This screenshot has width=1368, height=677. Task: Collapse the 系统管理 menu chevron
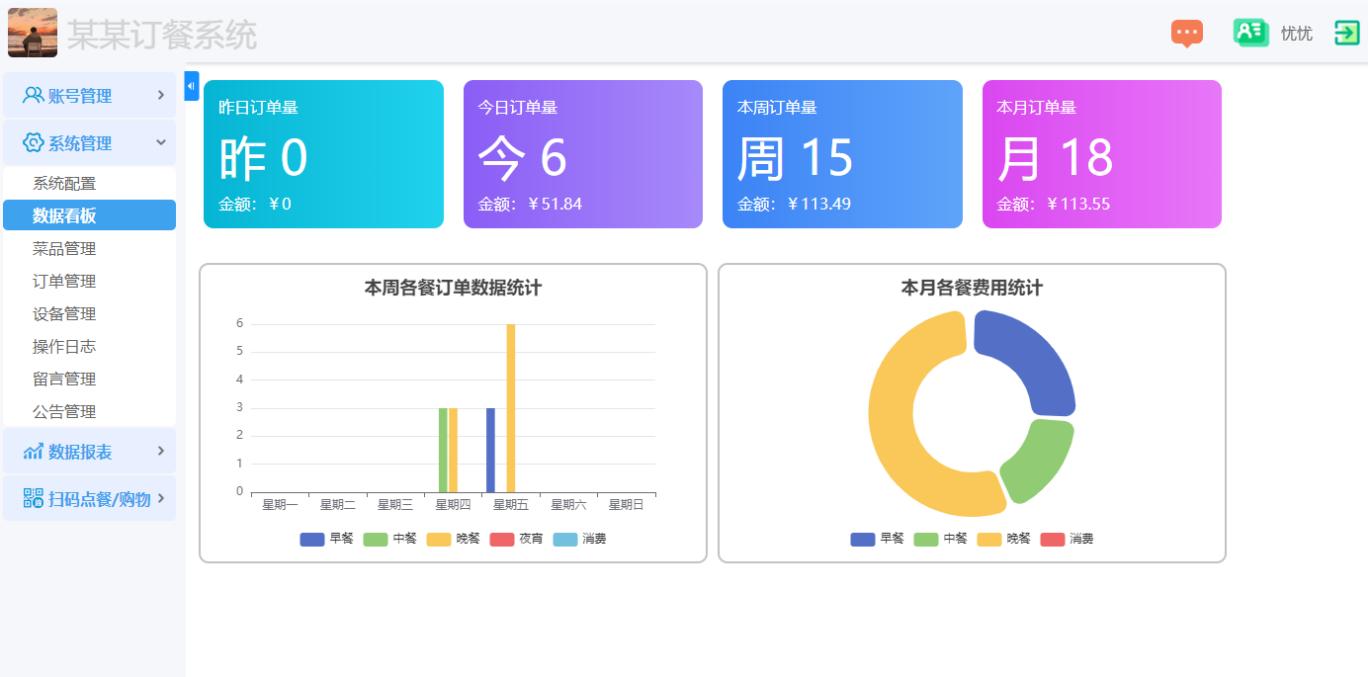161,143
